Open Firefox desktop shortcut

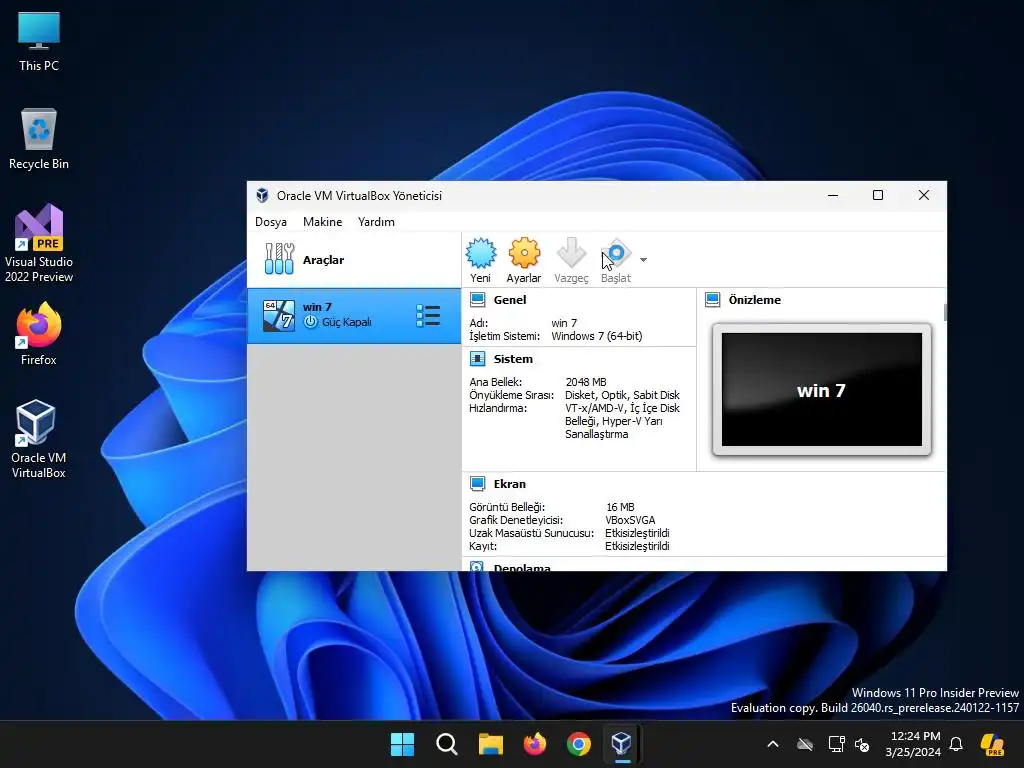coord(39,334)
